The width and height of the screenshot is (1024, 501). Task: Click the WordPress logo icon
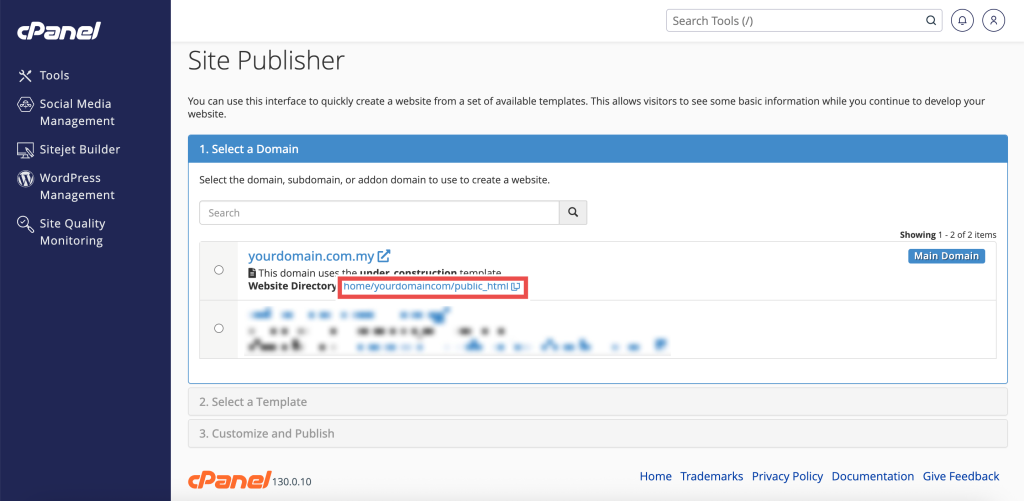coord(25,178)
